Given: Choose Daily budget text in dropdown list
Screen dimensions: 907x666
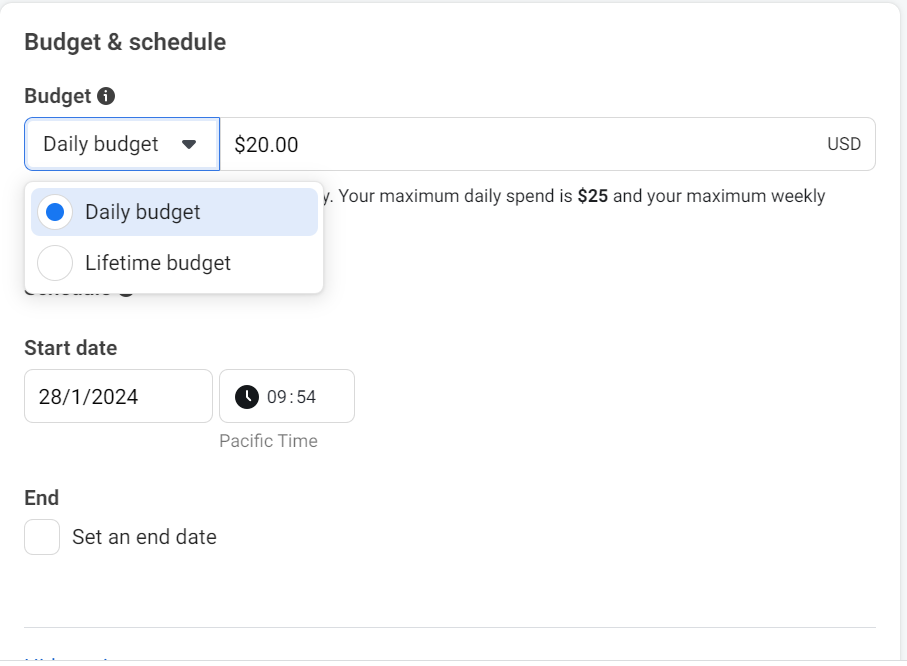Looking at the screenshot, I should [143, 212].
